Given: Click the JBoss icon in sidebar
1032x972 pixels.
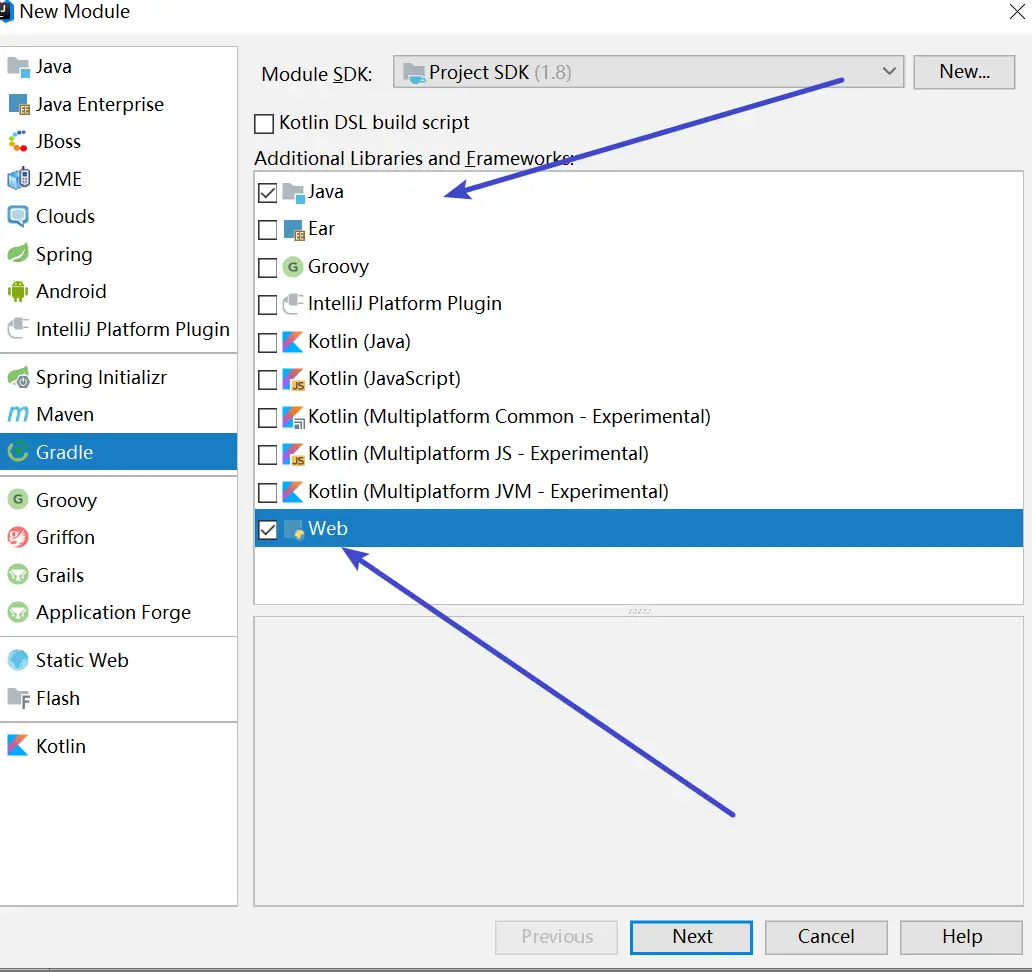Looking at the screenshot, I should point(18,141).
